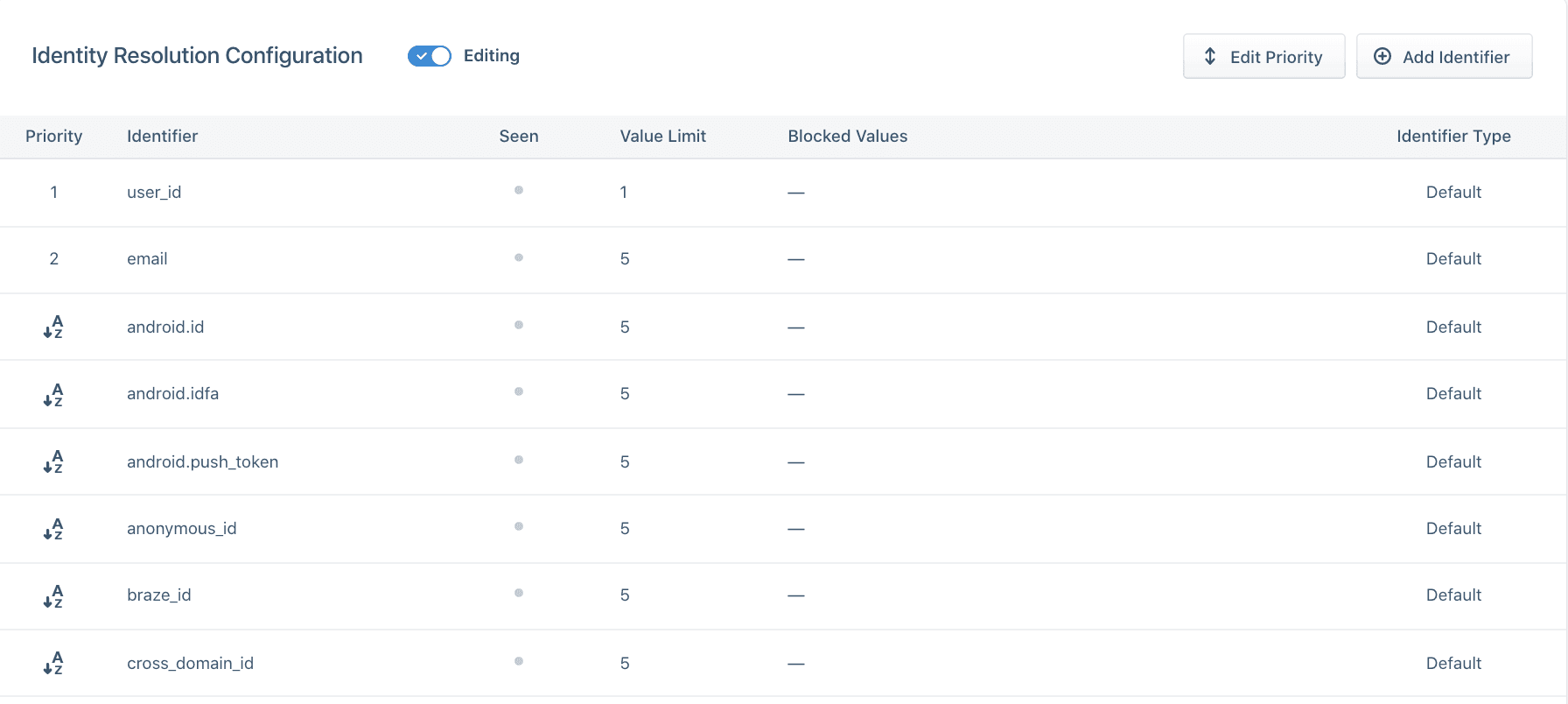Click the A-Z sort icon beside android.idfa
The image size is (1568, 704).
coord(53,394)
